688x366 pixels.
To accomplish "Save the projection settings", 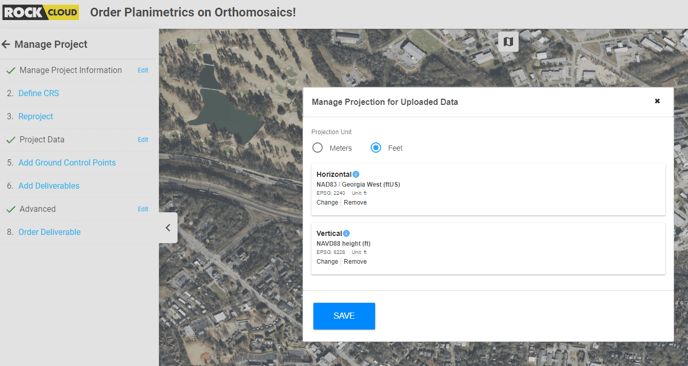I will (x=344, y=316).
